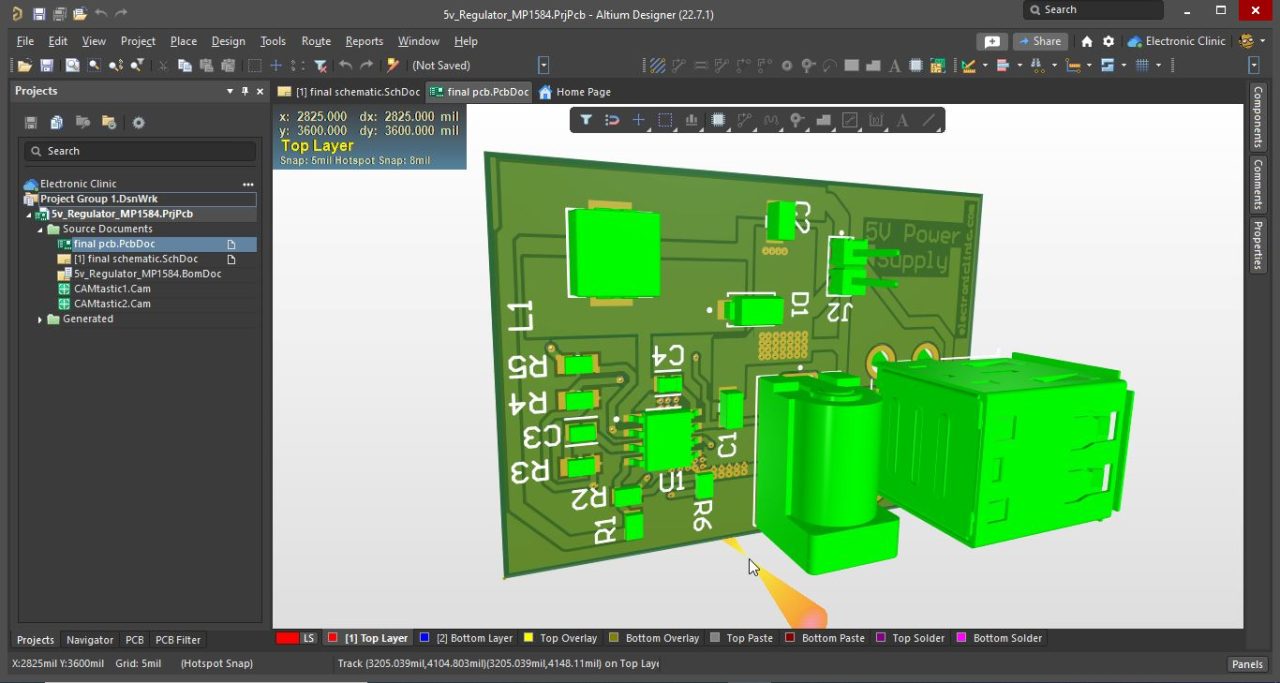Click the Cut scissors icon in toolbar
This screenshot has height=683, width=1280.
(163, 65)
